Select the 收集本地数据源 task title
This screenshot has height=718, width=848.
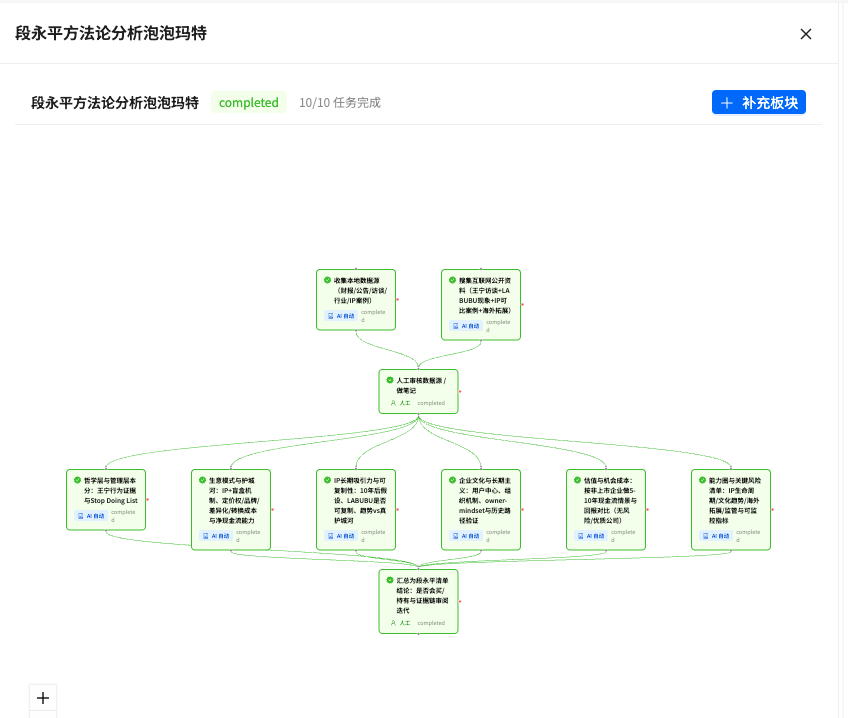pos(360,290)
